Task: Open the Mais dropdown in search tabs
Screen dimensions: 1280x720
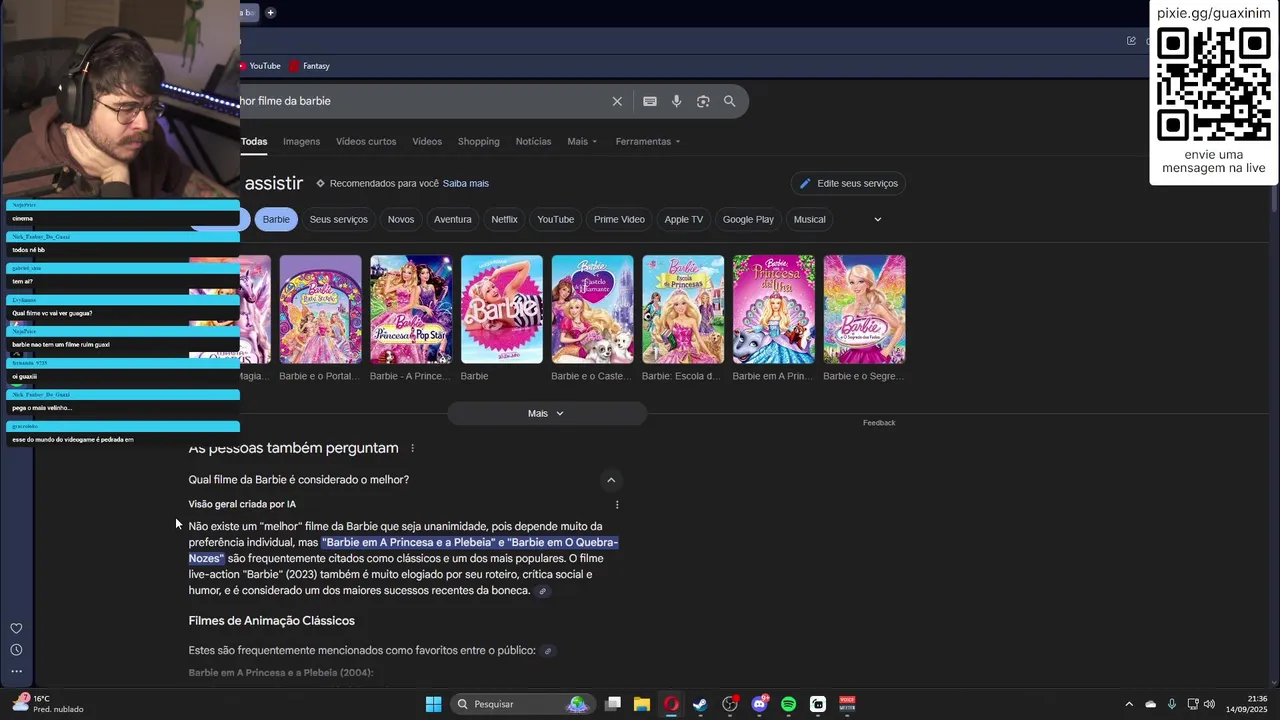Action: 582,142
